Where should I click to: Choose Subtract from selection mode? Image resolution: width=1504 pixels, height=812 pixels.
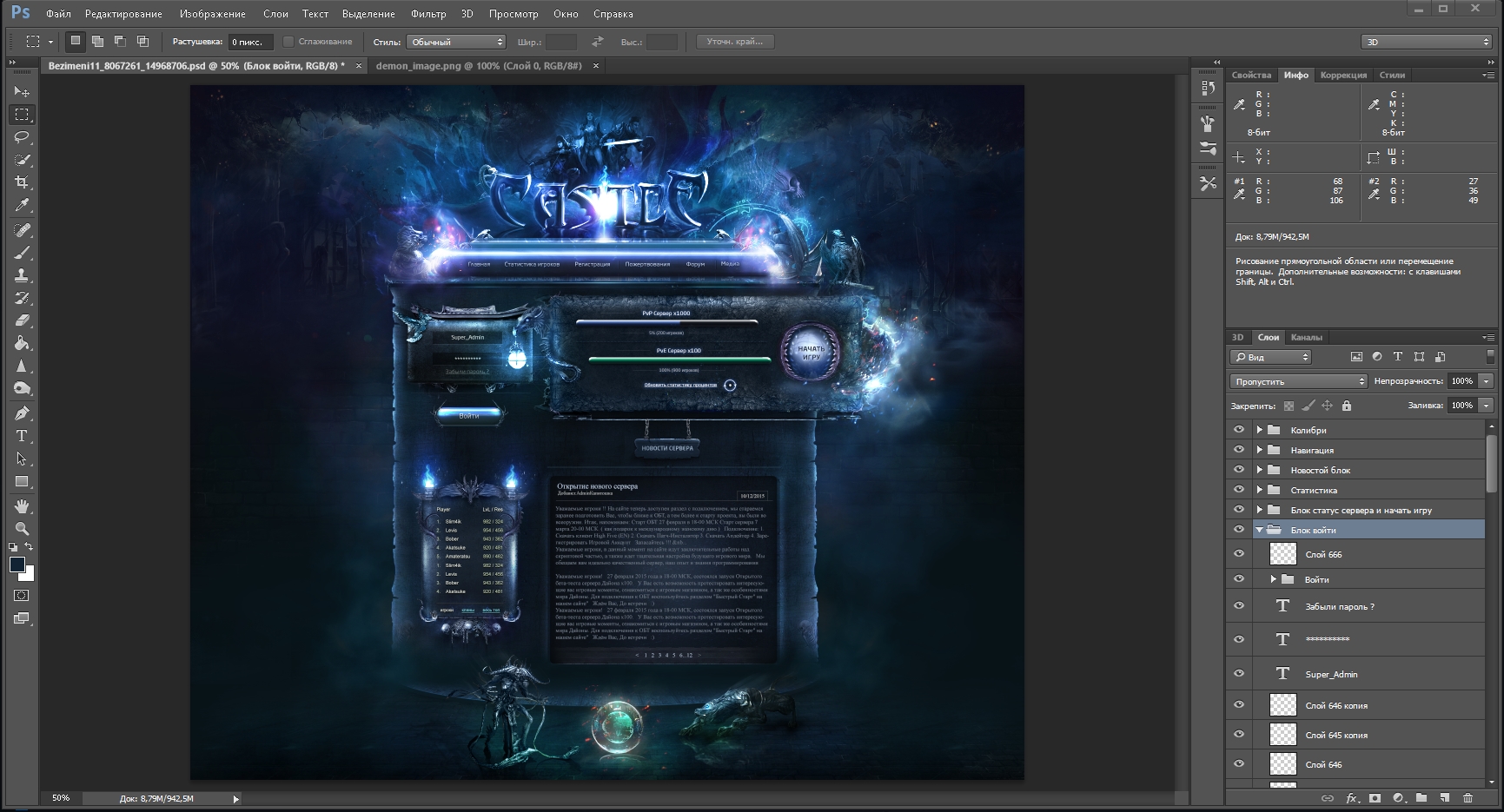coord(121,42)
